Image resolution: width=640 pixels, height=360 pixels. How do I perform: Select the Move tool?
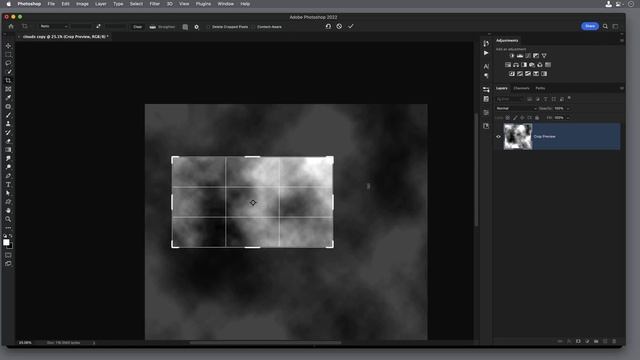(8, 46)
